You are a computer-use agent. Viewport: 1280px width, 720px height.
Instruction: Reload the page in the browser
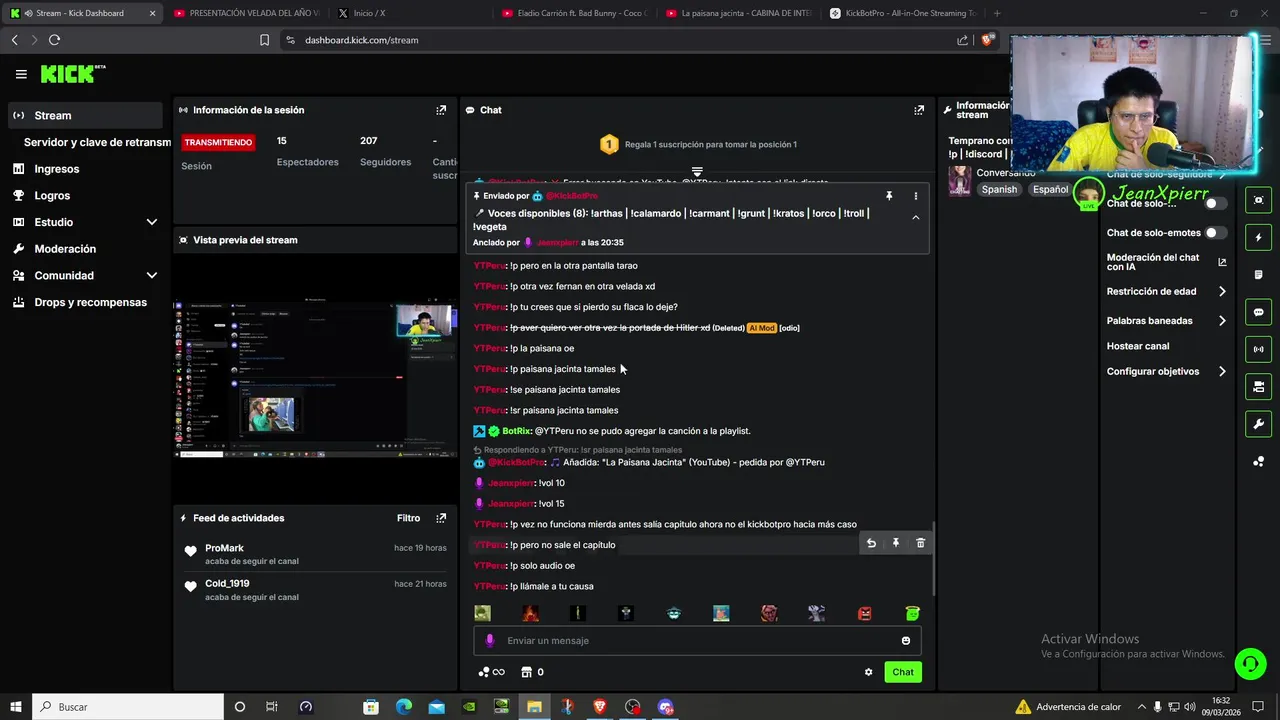(54, 40)
